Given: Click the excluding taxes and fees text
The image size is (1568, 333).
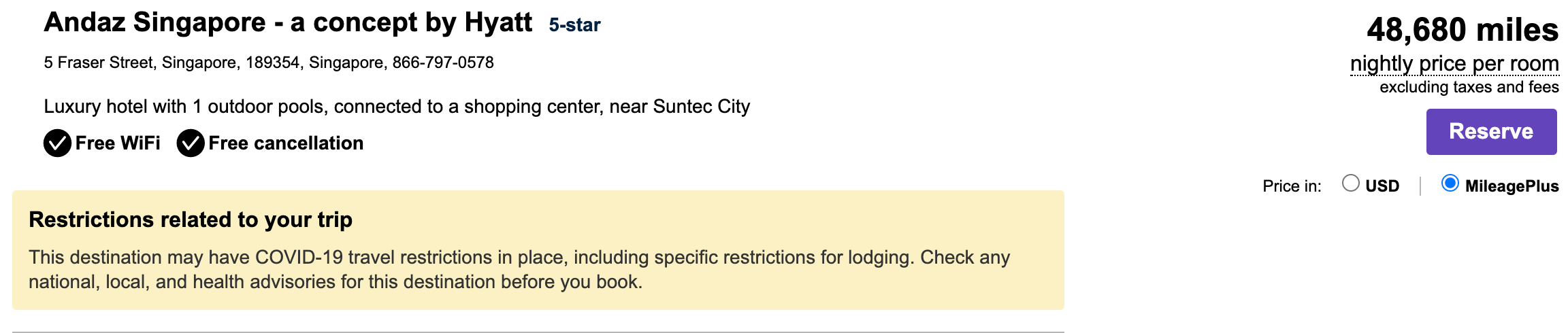Looking at the screenshot, I should (x=1469, y=87).
